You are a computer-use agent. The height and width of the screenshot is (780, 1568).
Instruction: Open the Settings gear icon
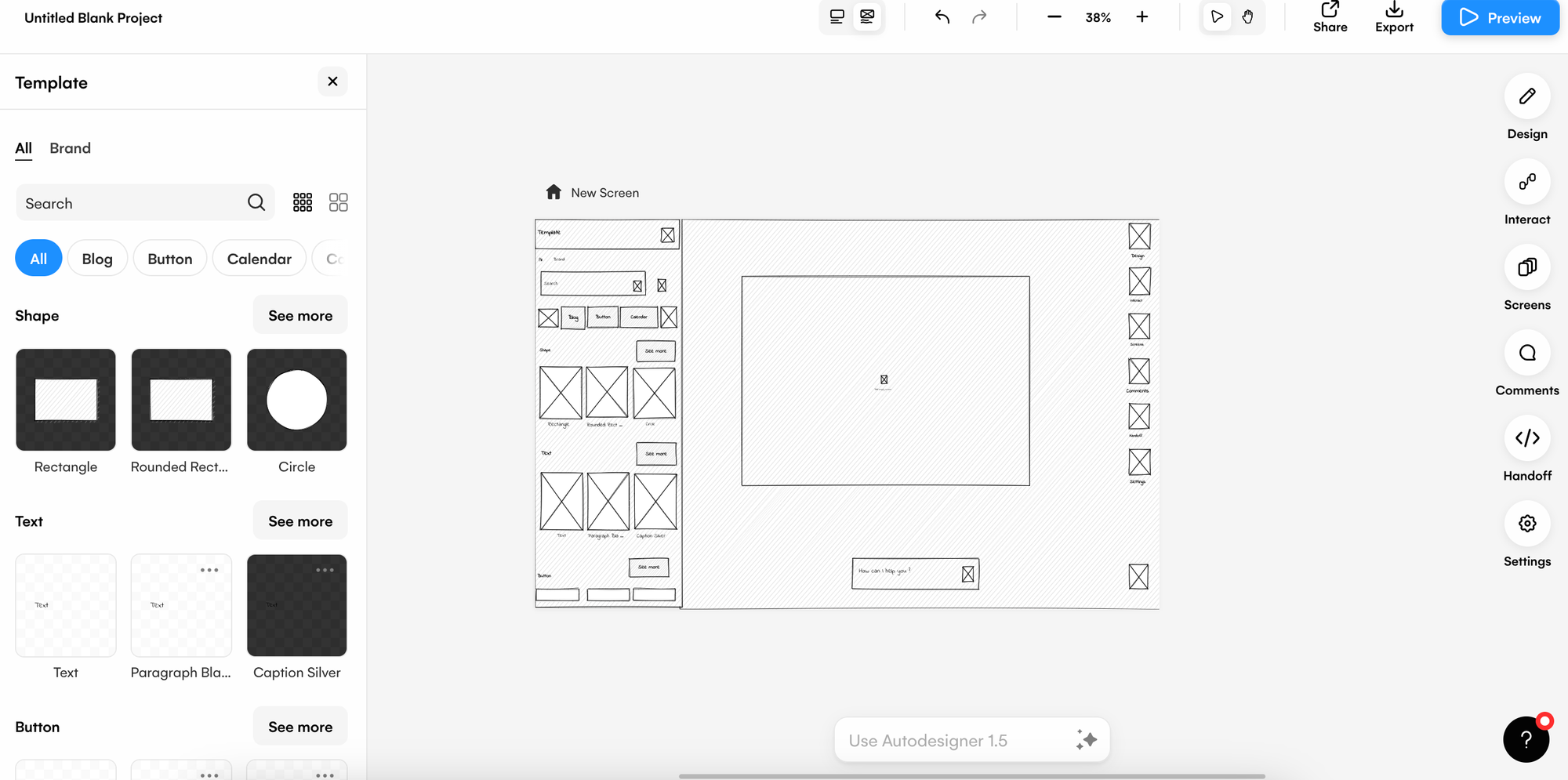pos(1527,524)
